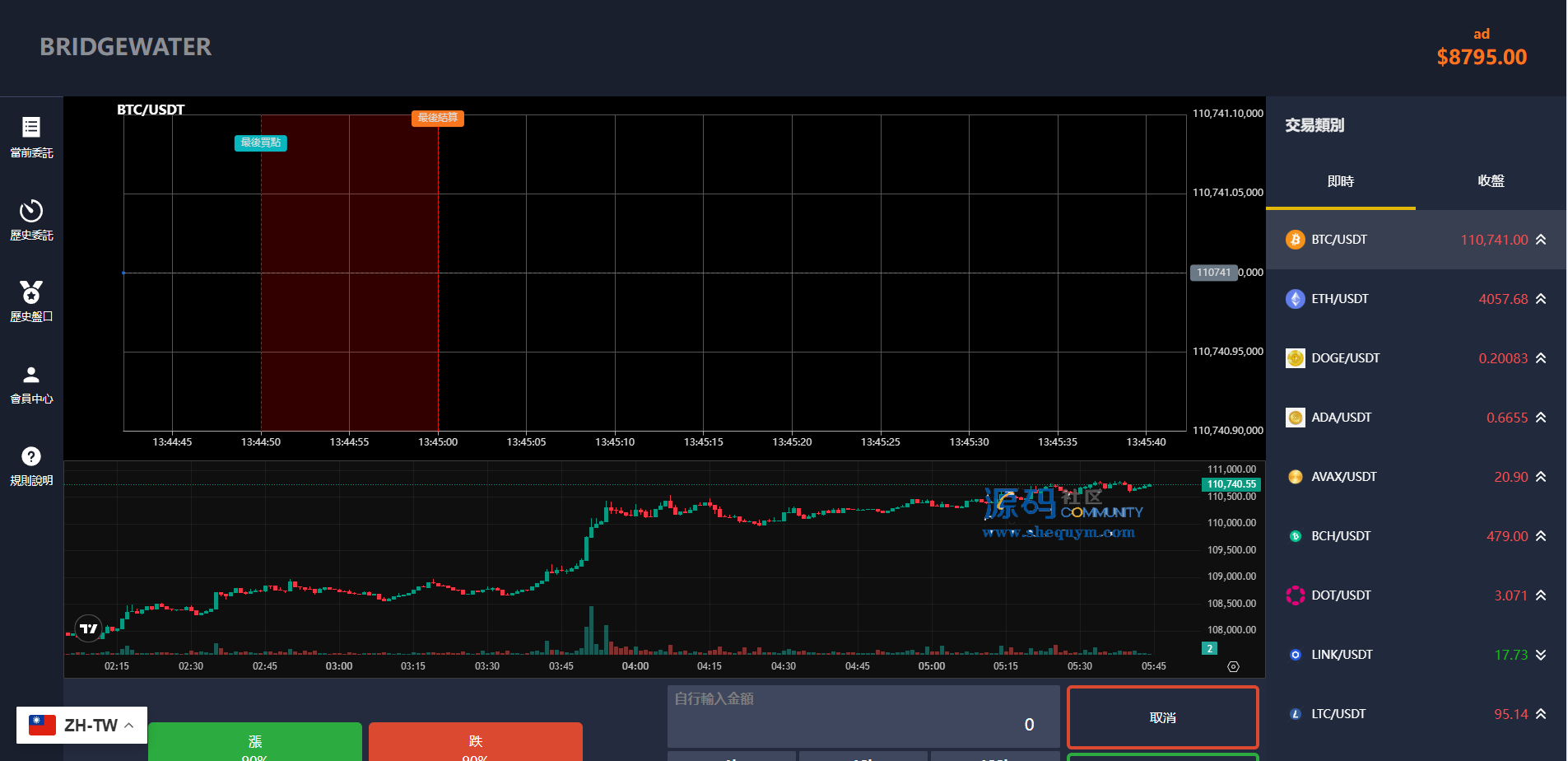Open the 規則說明 help question icon
This screenshot has height=761, width=1568.
[31, 456]
